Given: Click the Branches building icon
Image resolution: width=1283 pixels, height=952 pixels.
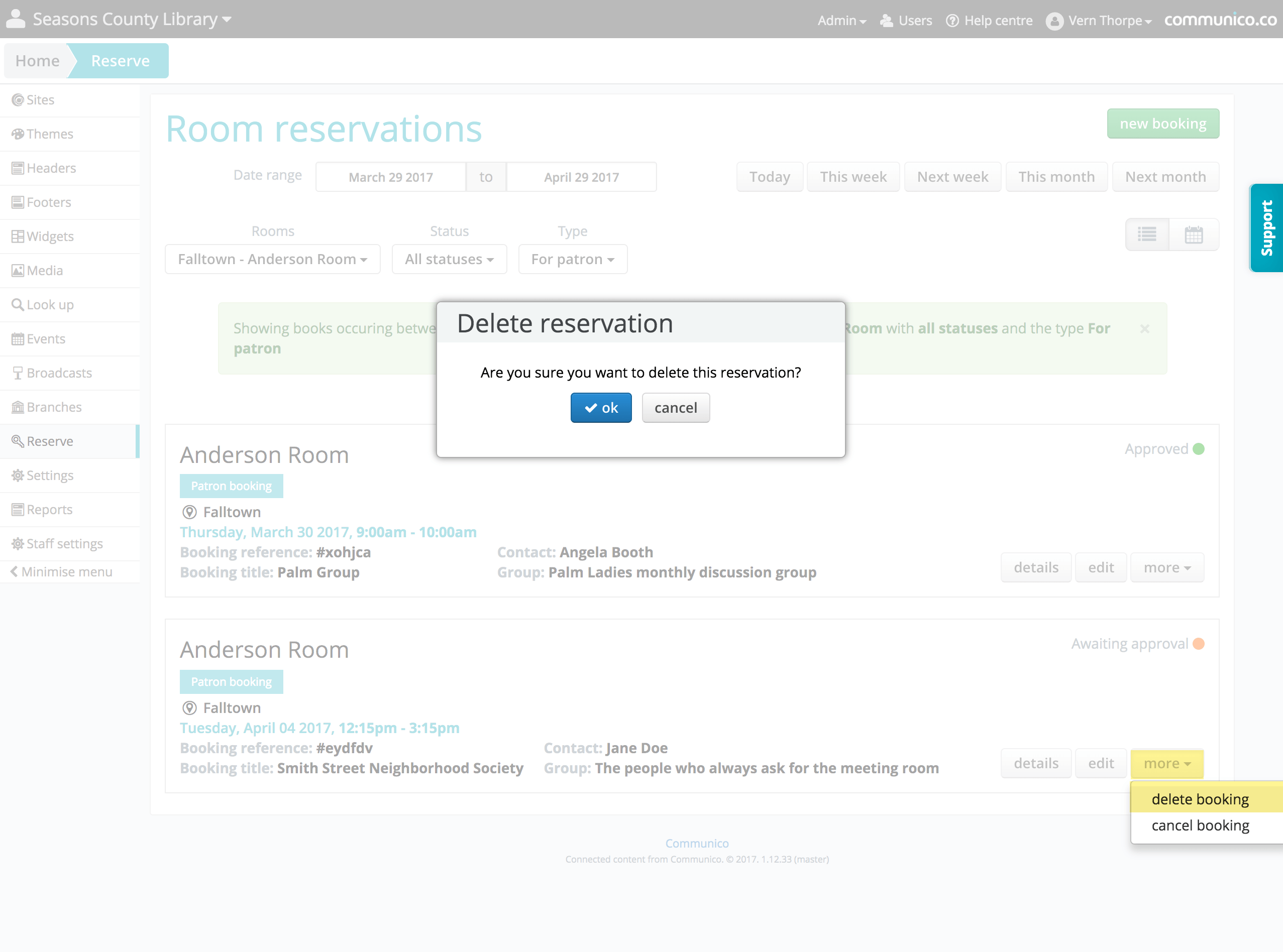Looking at the screenshot, I should 18,407.
